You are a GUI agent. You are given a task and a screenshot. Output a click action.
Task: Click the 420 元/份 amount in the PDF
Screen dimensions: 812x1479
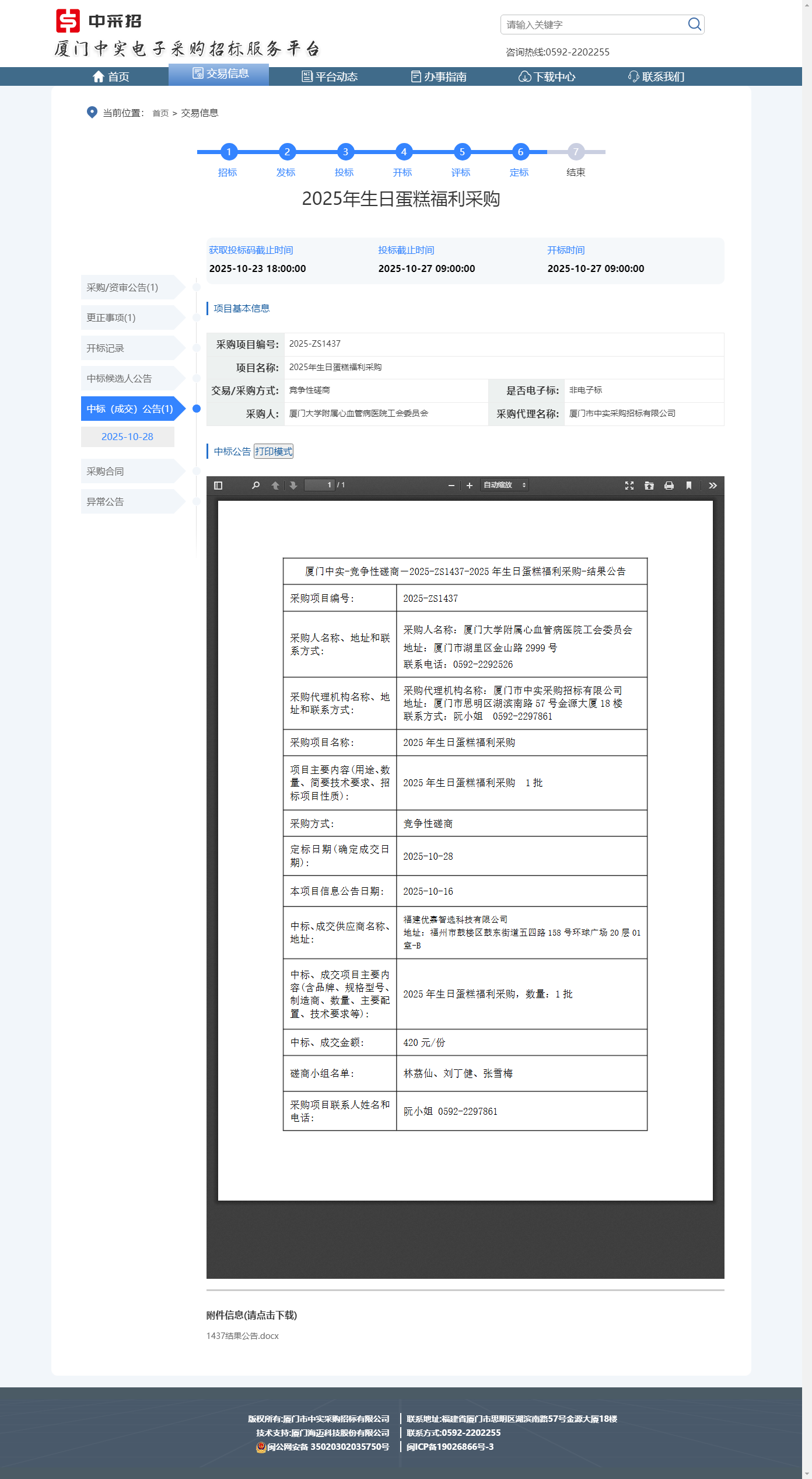(424, 1042)
